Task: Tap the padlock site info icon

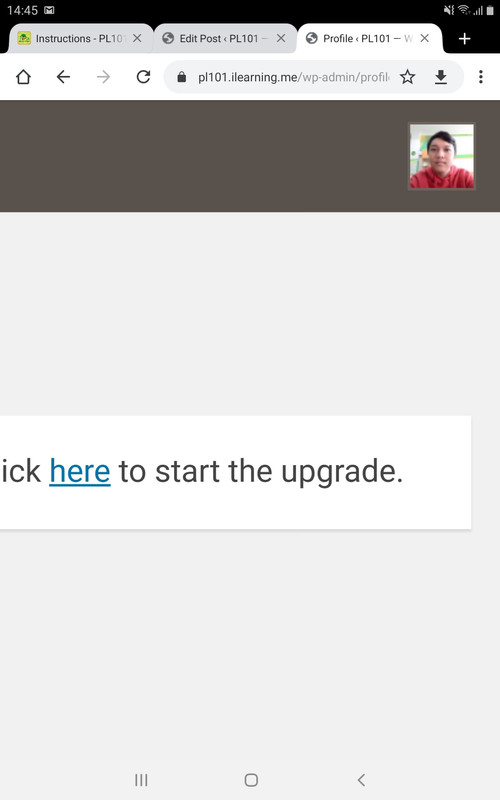Action: coord(182,77)
